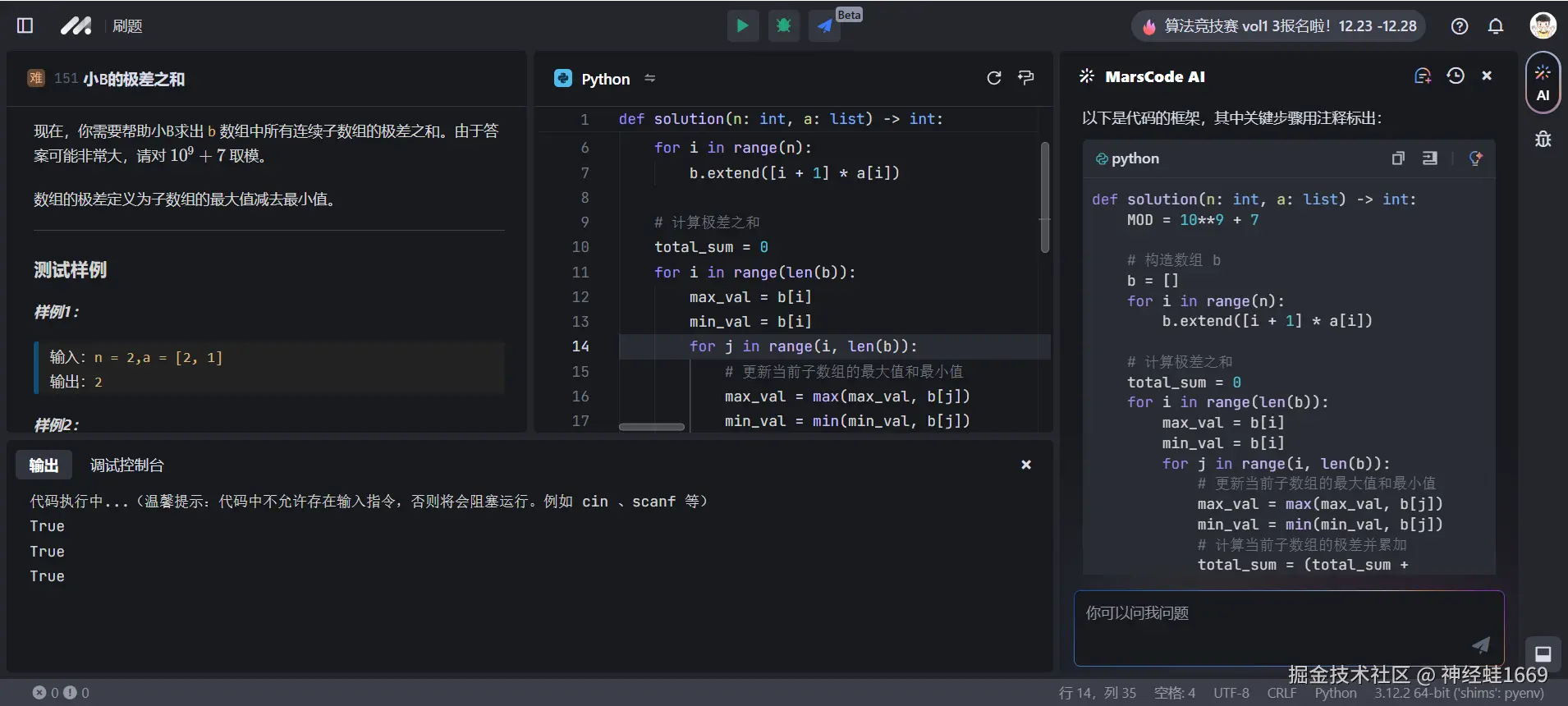Toggle the bottom panel icon in right sidebar
Screen dimensions: 1568x706
coord(1543,653)
